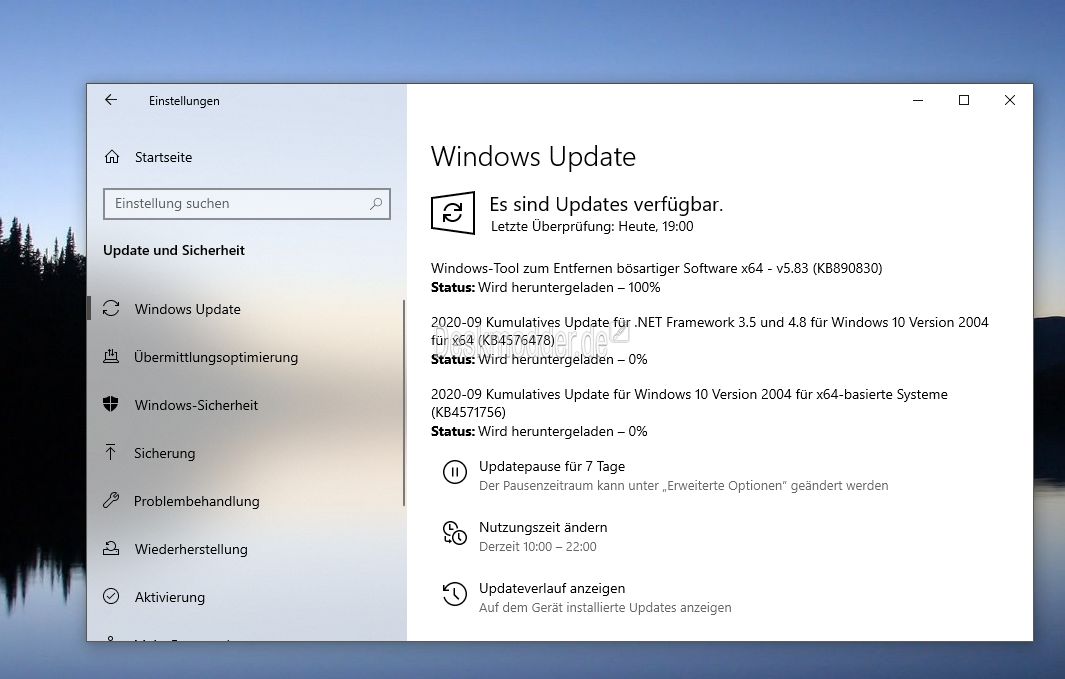The width and height of the screenshot is (1065, 679).
Task: Close the Einstellungen window
Action: pos(1010,100)
